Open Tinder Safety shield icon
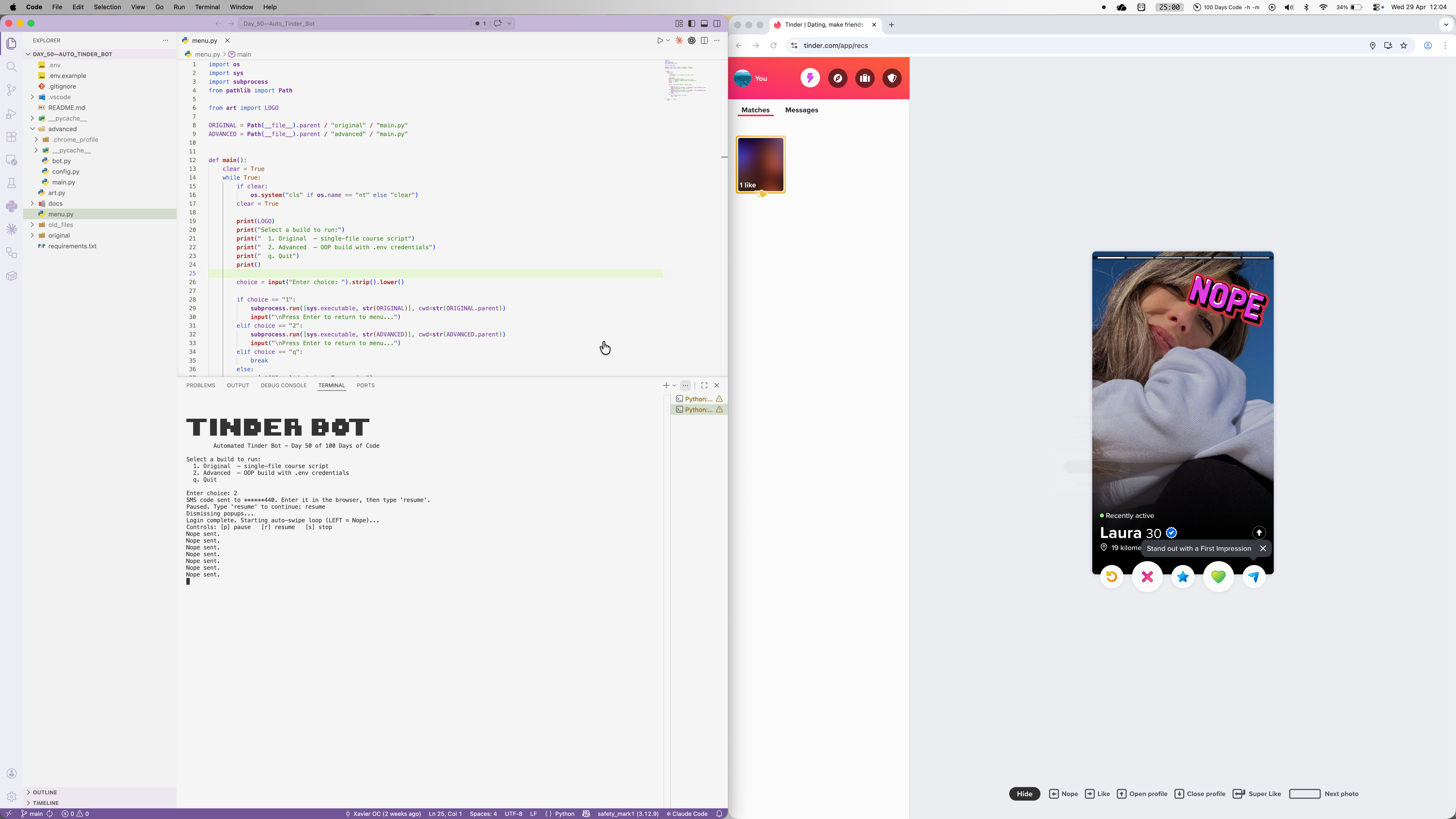The height and width of the screenshot is (819, 1456). [892, 78]
